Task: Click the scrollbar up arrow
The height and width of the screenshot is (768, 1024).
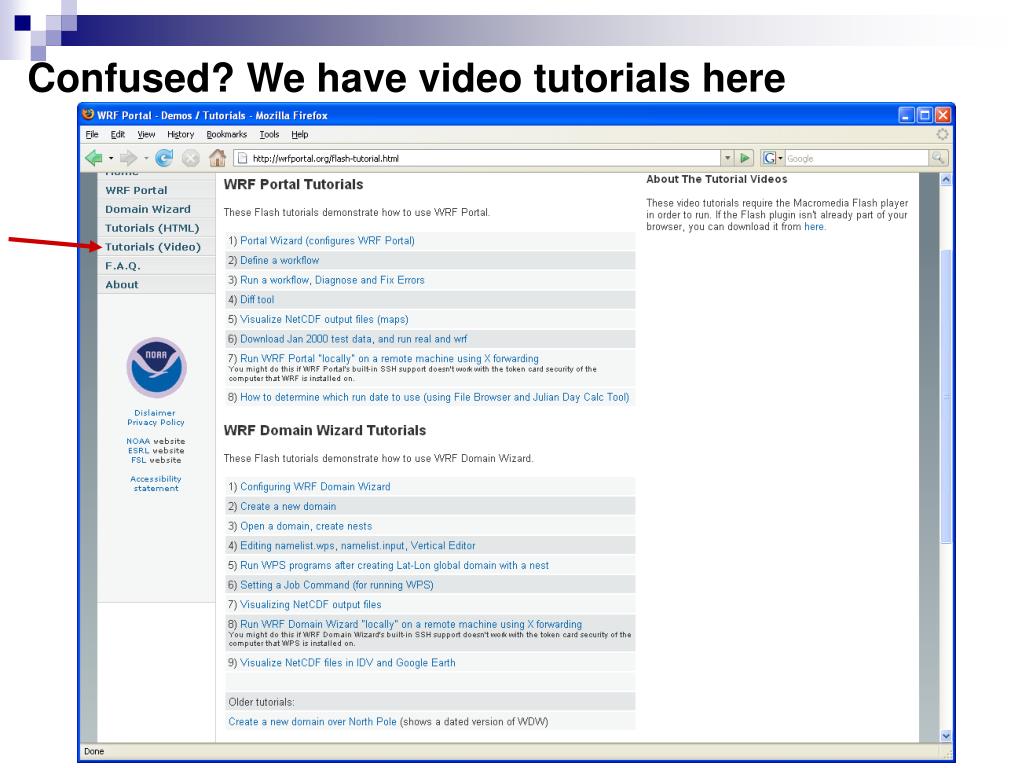Action: click(946, 179)
